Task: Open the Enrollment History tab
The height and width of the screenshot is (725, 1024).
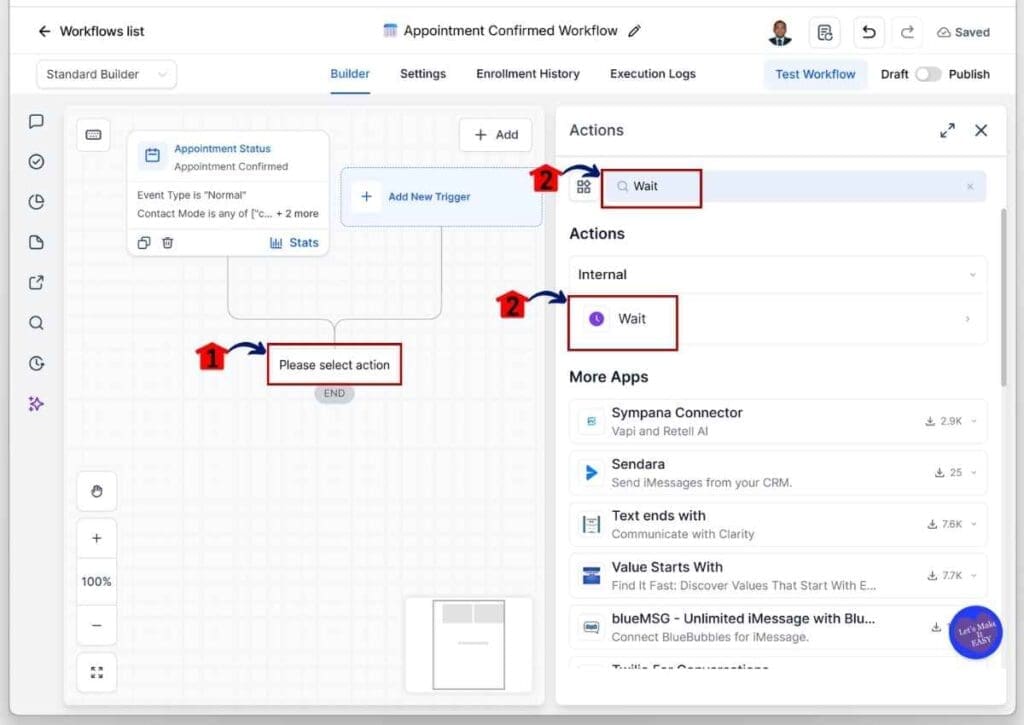Action: click(x=528, y=74)
